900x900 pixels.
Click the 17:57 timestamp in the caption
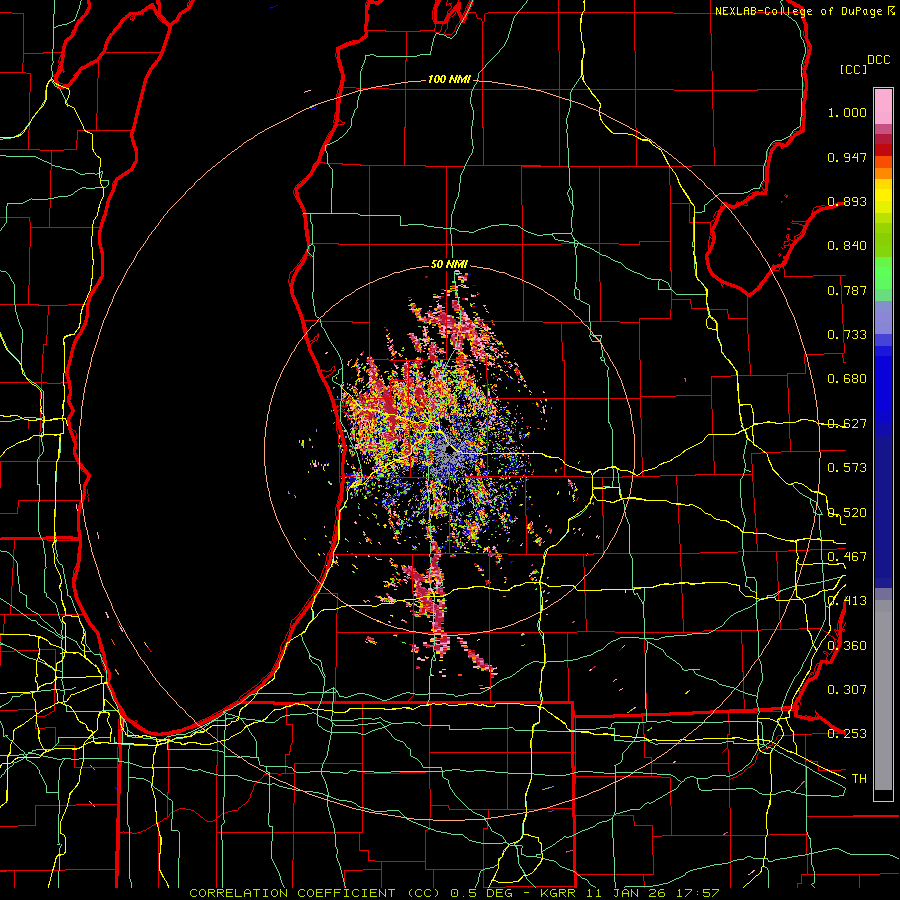point(699,893)
